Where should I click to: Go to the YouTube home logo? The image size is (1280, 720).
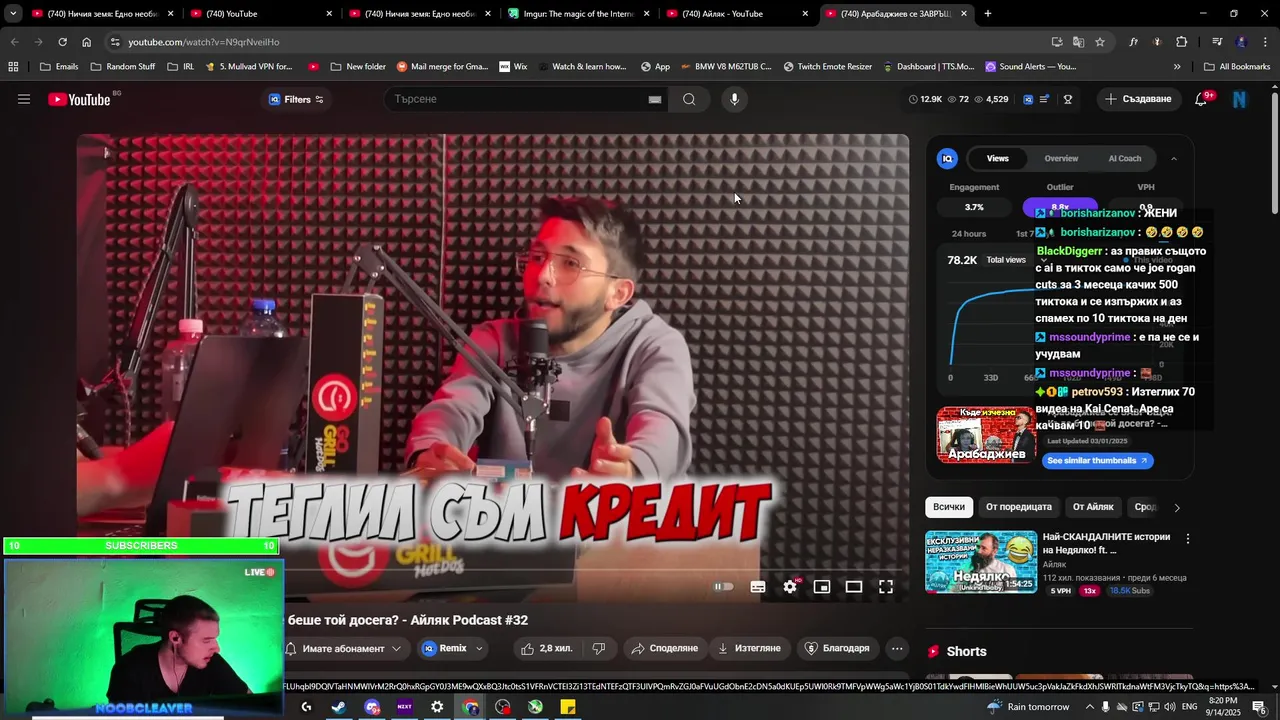(x=79, y=99)
